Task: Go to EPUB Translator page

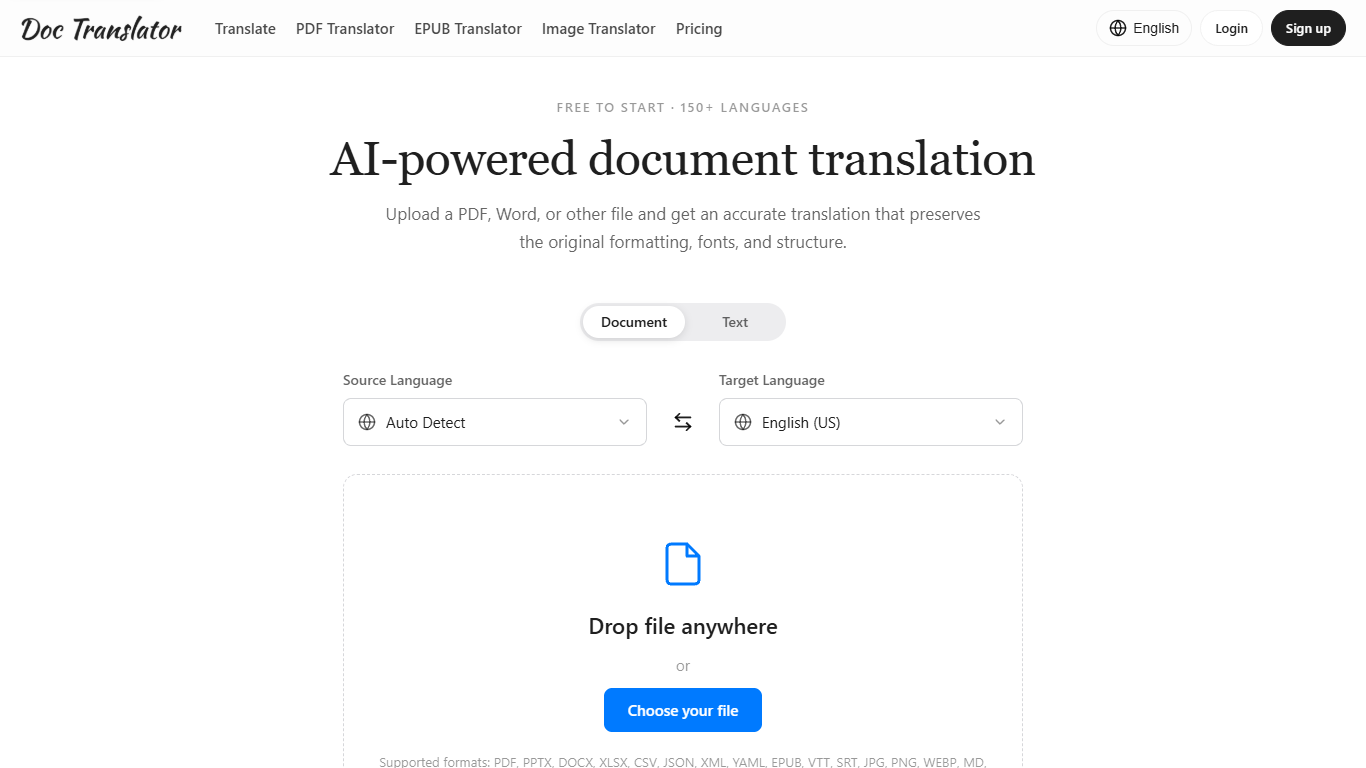Action: (468, 29)
